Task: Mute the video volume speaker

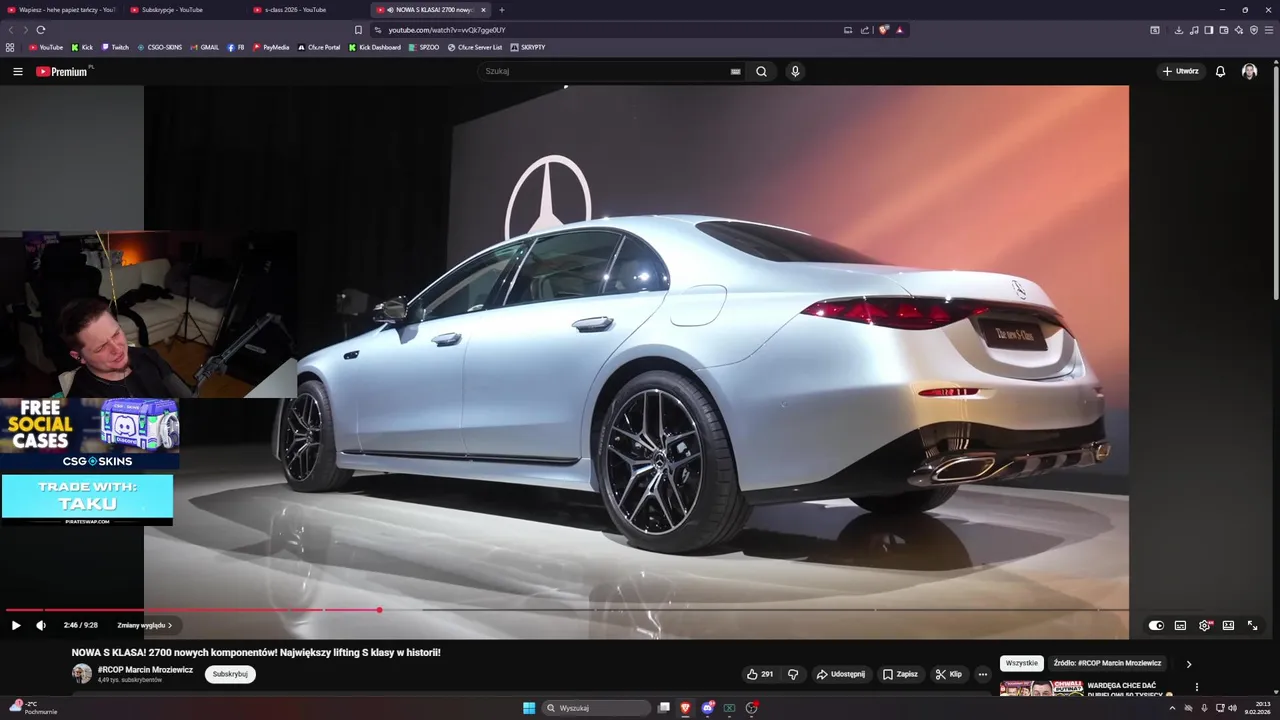Action: click(41, 625)
